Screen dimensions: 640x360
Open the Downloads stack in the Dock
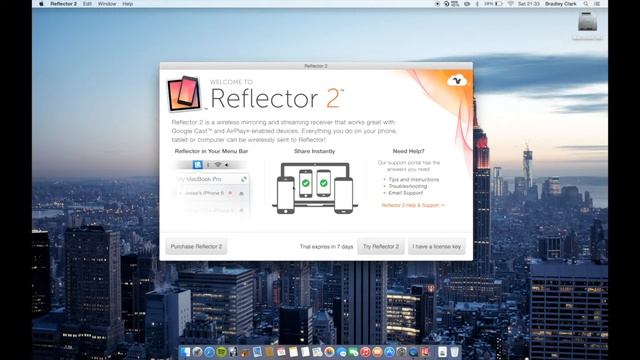(x=442, y=352)
